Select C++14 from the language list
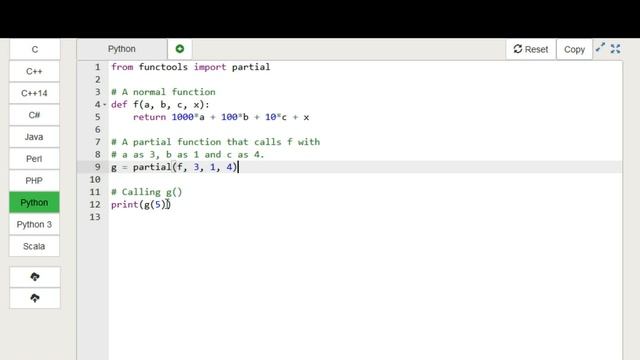The image size is (640, 360). click(34, 93)
